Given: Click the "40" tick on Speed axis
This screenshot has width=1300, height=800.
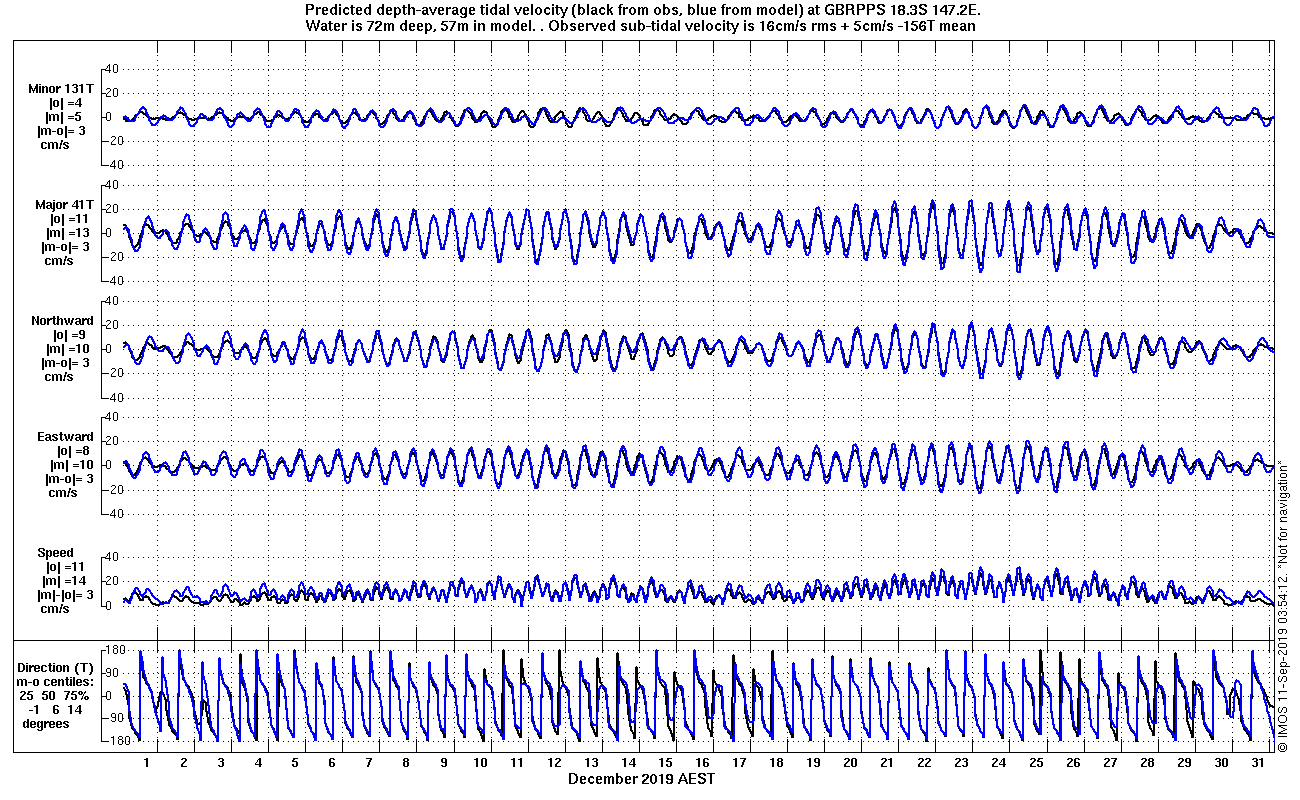Looking at the screenshot, I should [x=112, y=557].
